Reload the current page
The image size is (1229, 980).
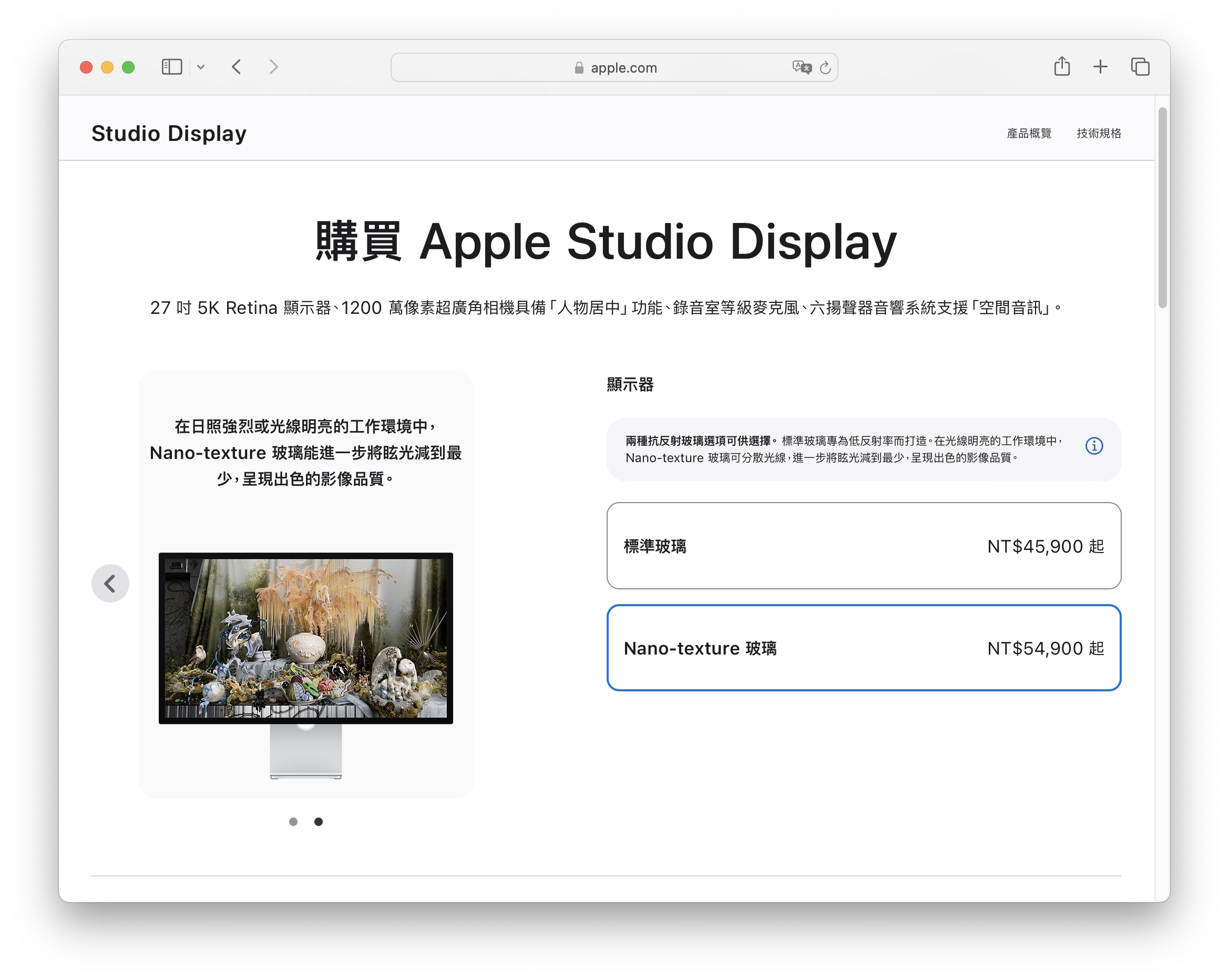click(x=825, y=68)
